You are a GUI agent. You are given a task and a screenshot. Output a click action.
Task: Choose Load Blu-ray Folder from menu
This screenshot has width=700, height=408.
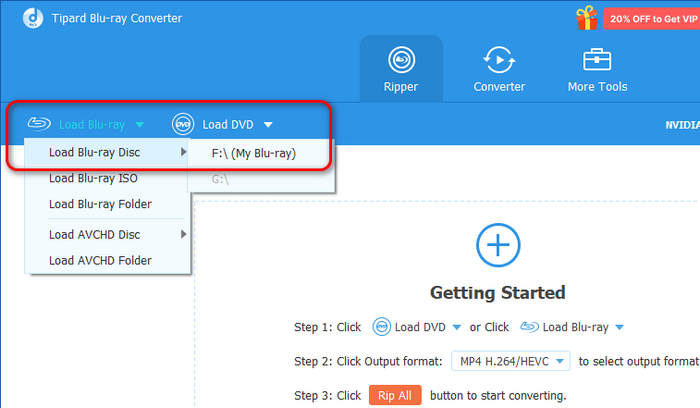(x=107, y=204)
